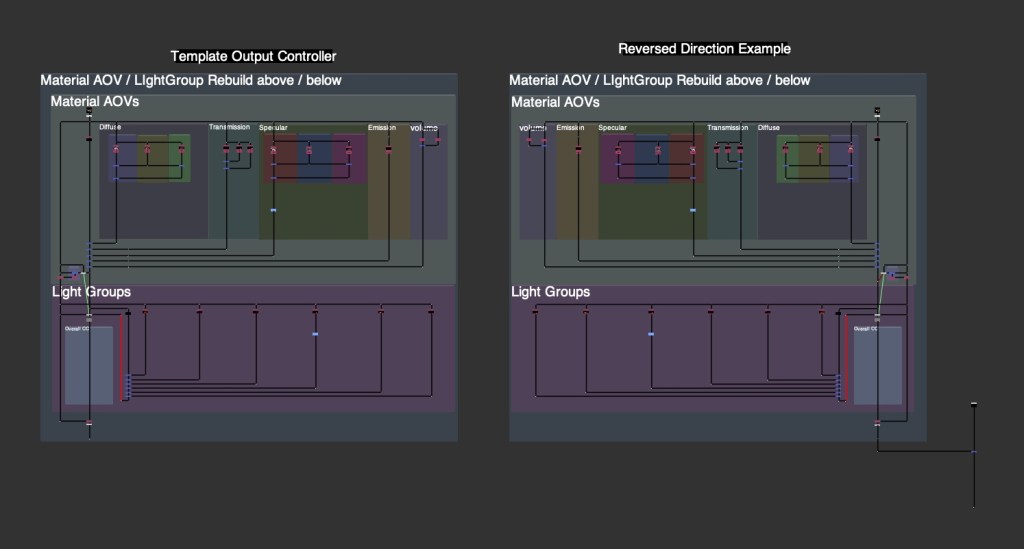Click the Overall CC backdrop in Reversed Light Groups
Screen dimensions: 1024x549
tap(877, 370)
